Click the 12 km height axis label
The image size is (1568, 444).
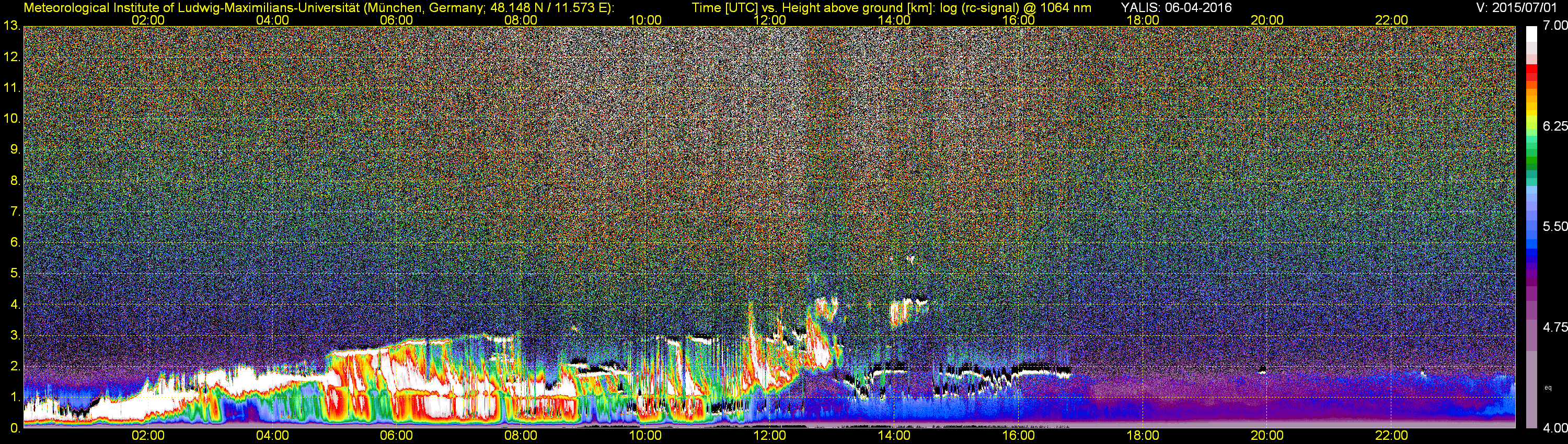tap(11, 56)
